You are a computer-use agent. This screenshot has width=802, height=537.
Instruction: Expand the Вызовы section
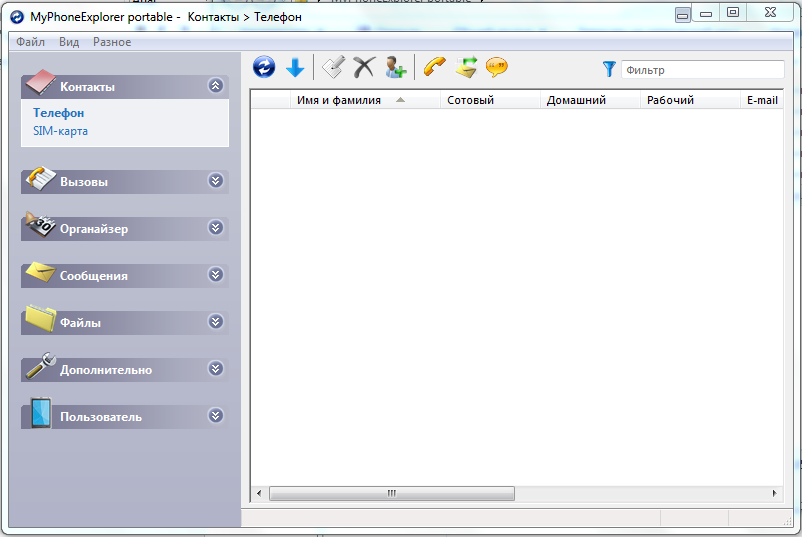(215, 181)
